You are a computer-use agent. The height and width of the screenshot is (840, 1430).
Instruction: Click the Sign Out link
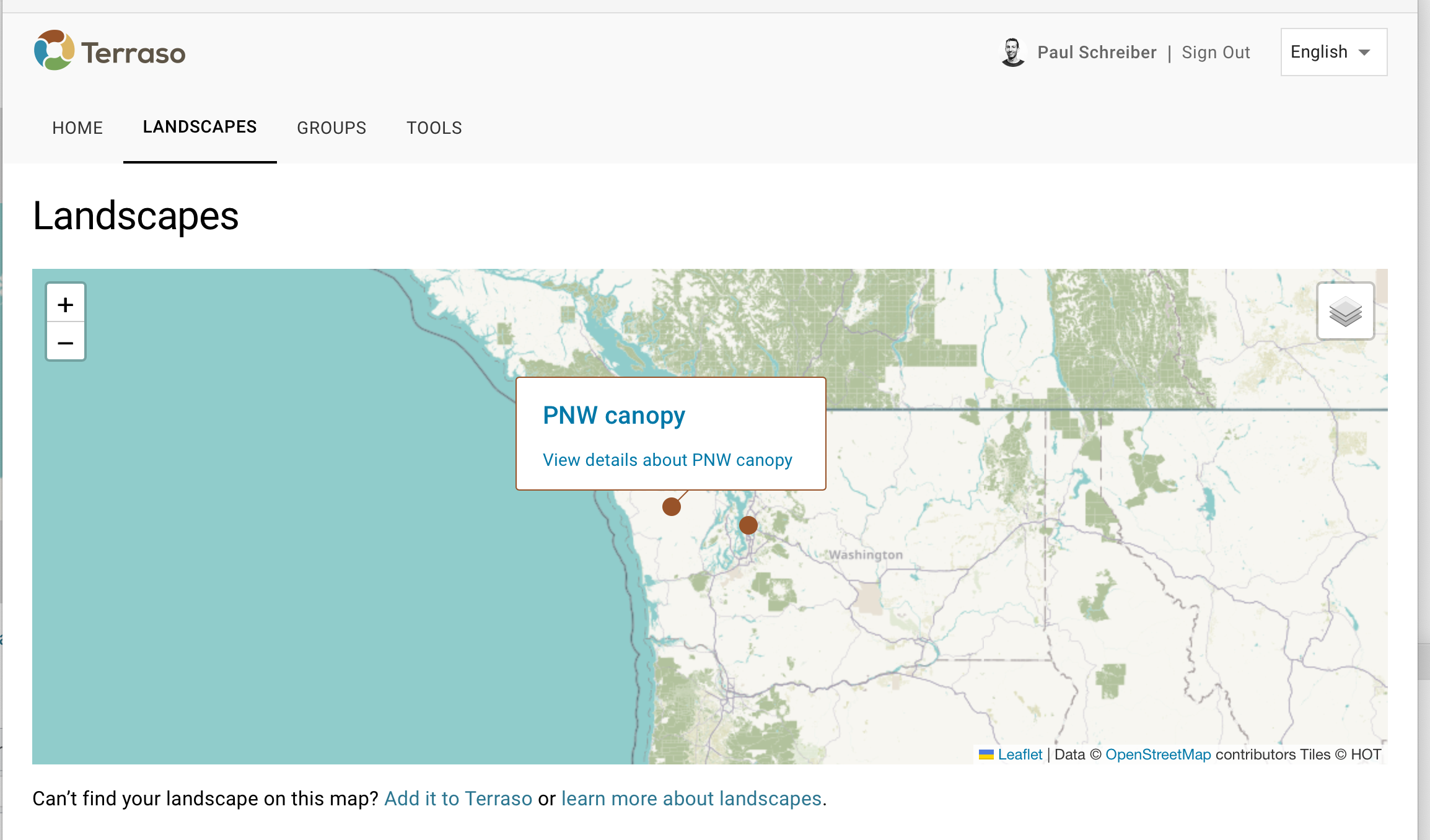point(1216,52)
